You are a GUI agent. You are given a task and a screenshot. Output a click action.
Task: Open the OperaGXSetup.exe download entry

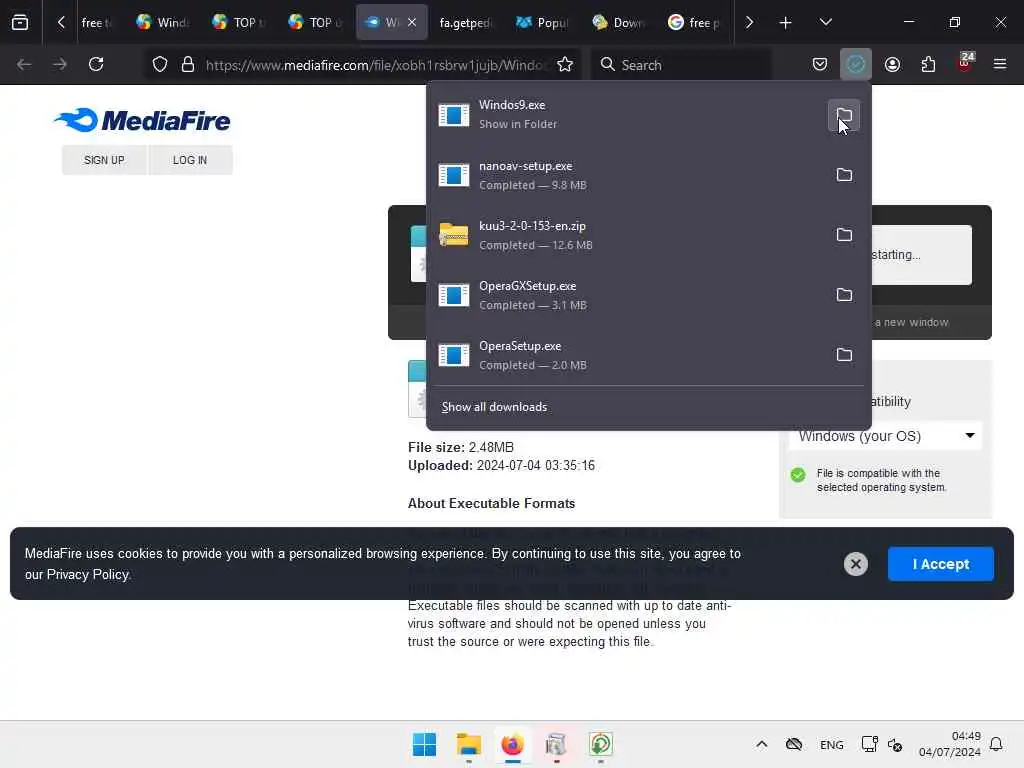627,295
